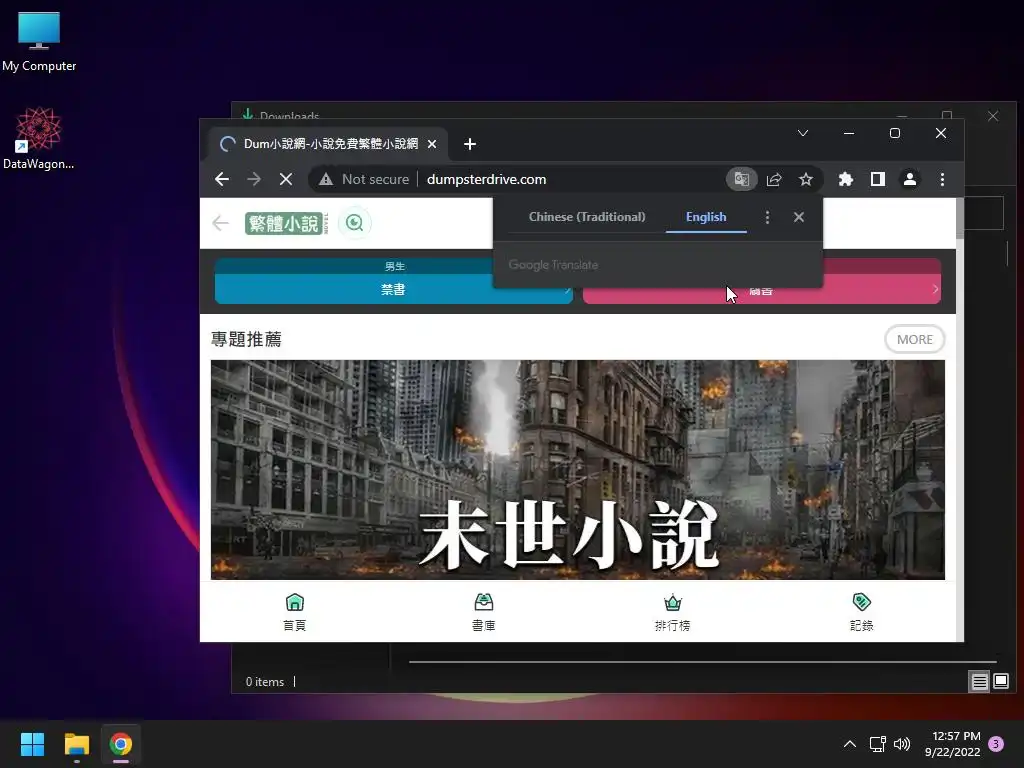
Task: Click the Downloads window title
Action: click(289, 116)
